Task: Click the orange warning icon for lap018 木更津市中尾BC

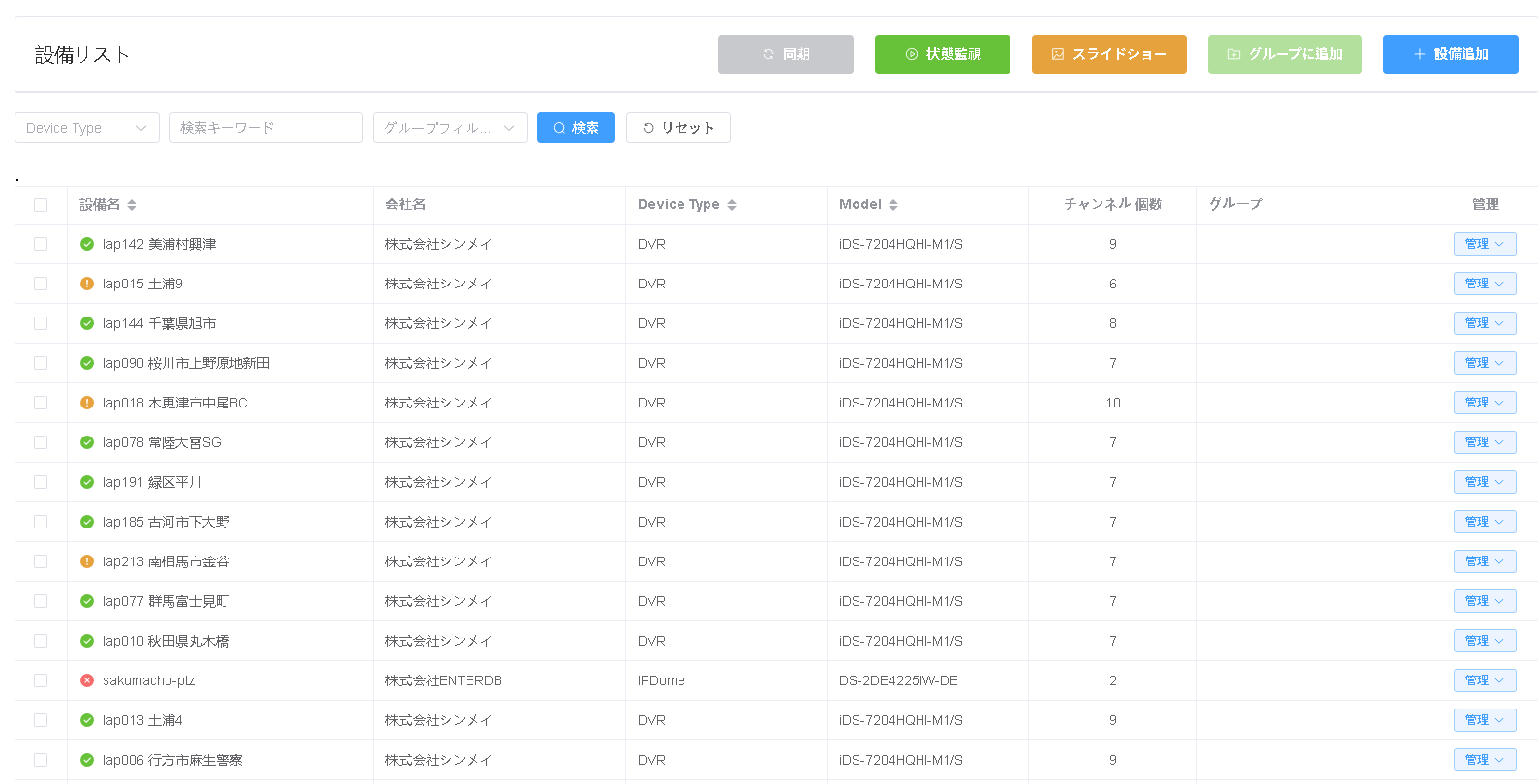Action: (x=87, y=403)
